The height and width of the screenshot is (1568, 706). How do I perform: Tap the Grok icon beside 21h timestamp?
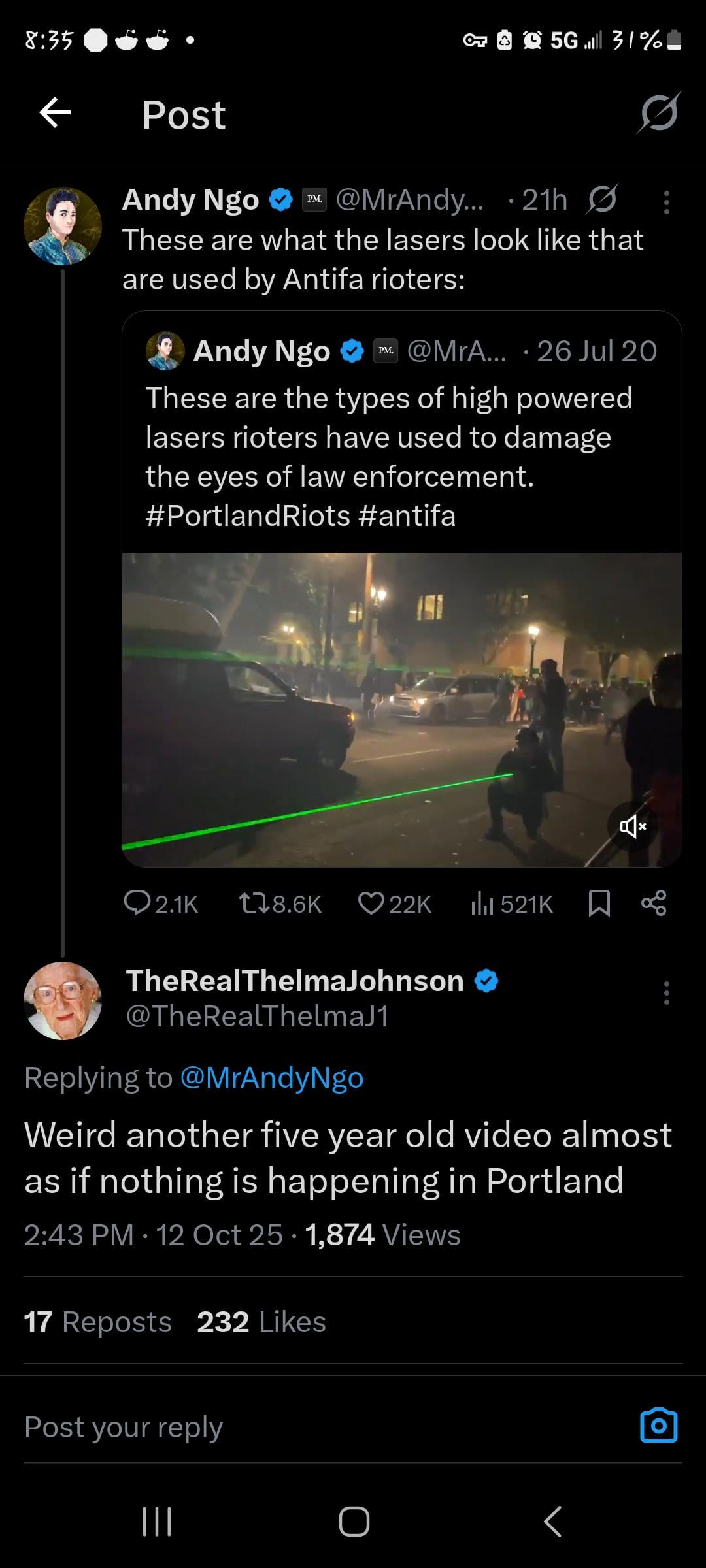tap(601, 200)
